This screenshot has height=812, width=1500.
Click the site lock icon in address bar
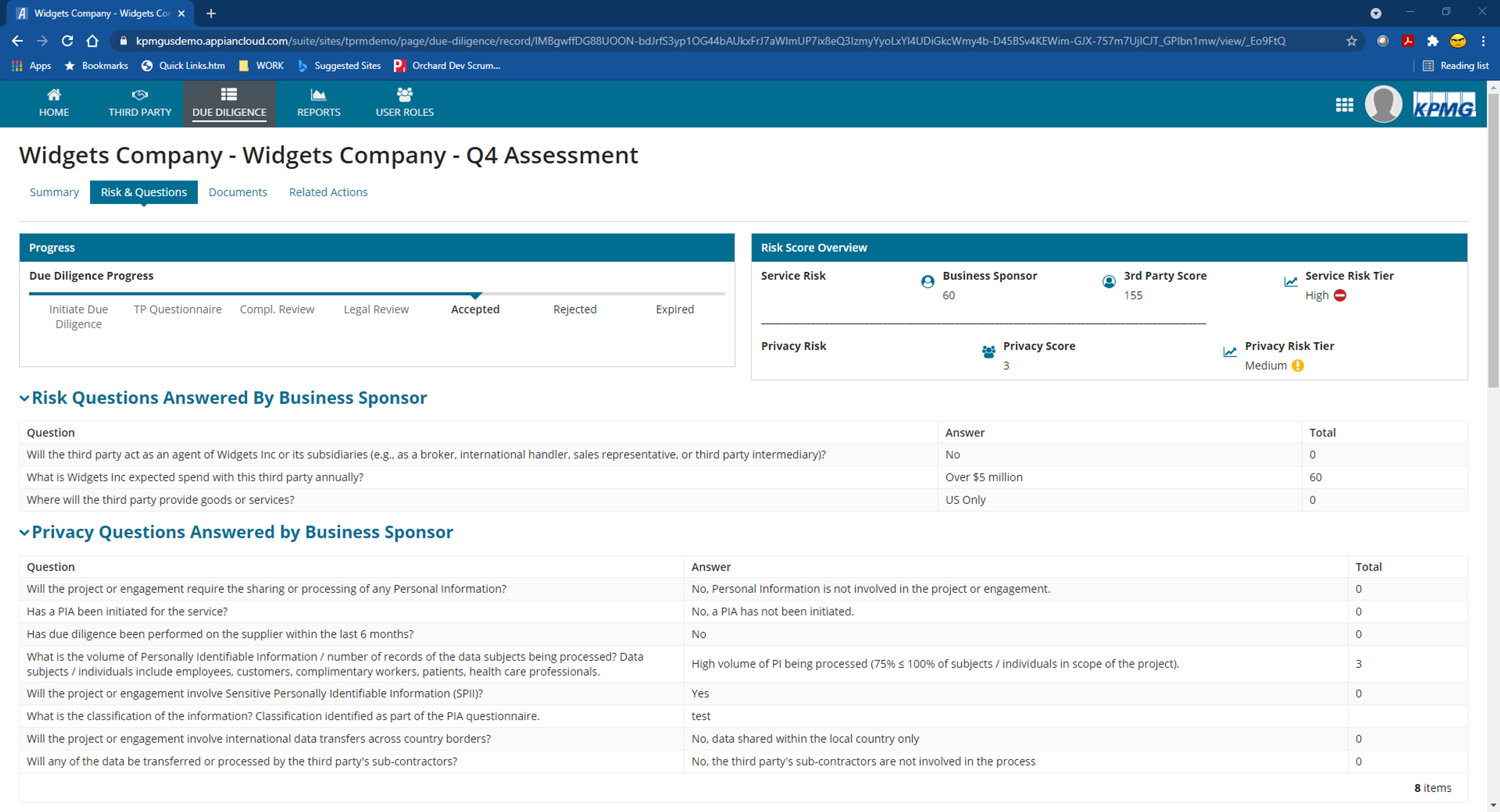[123, 41]
